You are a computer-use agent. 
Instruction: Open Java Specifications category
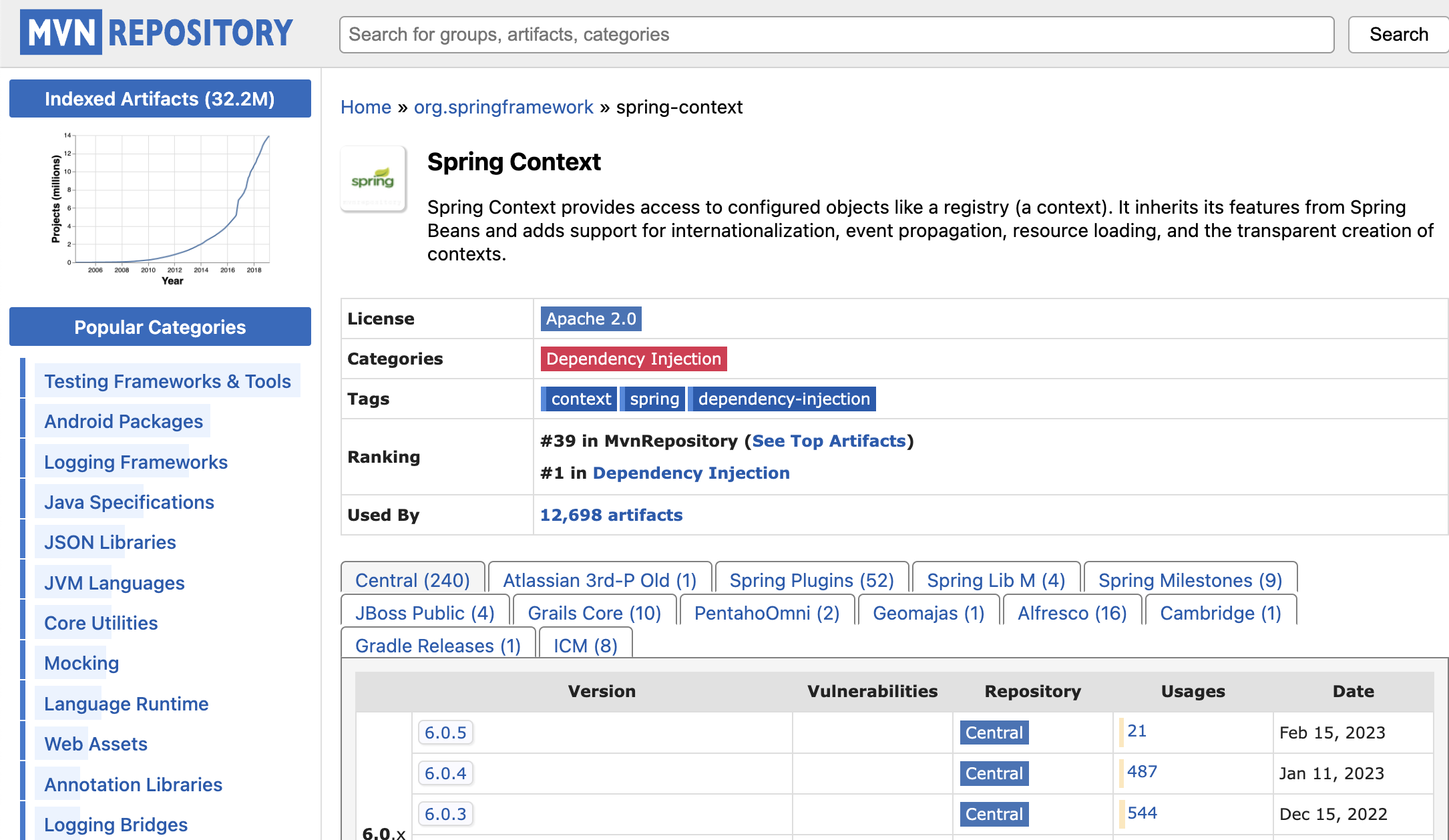click(x=129, y=502)
